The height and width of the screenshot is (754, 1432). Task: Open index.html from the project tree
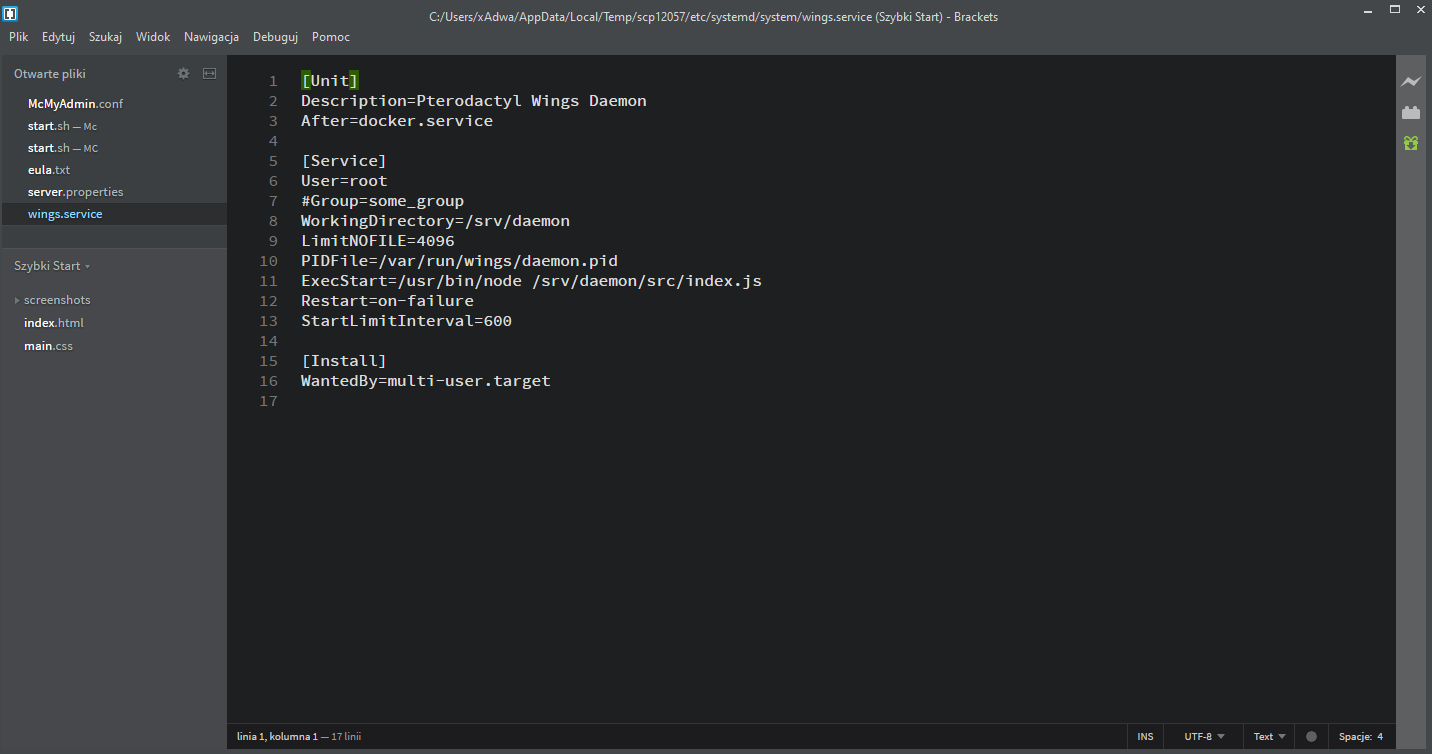pos(54,323)
